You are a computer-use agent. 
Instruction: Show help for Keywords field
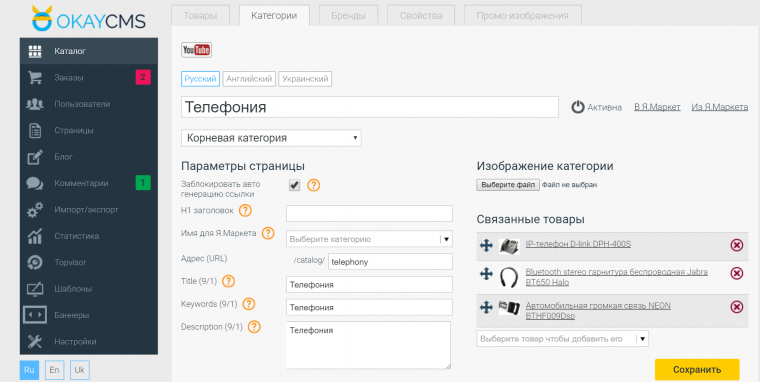pyautogui.click(x=249, y=304)
